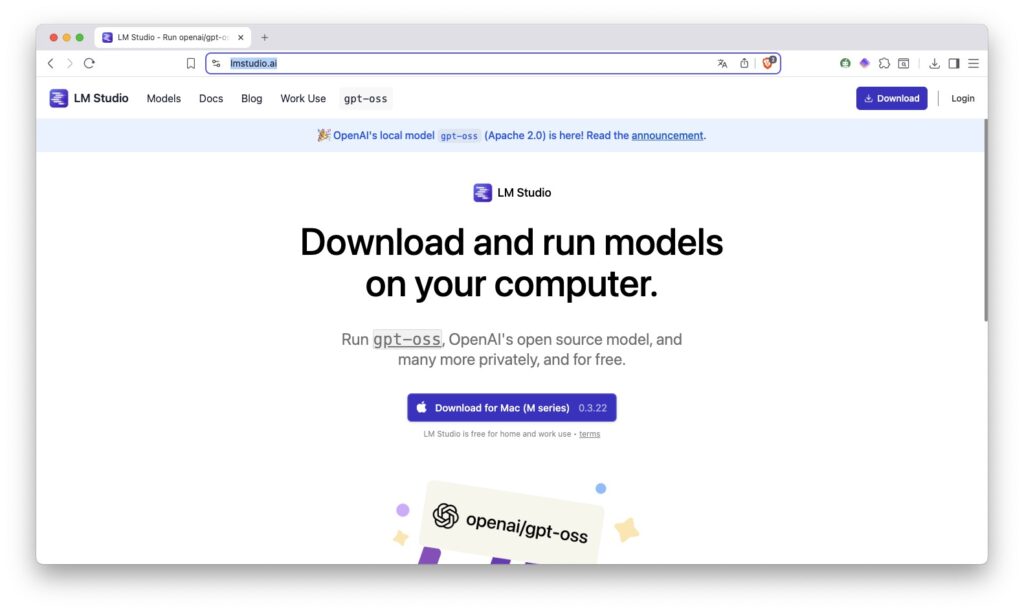Viewport: 1024px width, 612px height.
Task: Open a new tab with the plus button
Action: point(264,37)
